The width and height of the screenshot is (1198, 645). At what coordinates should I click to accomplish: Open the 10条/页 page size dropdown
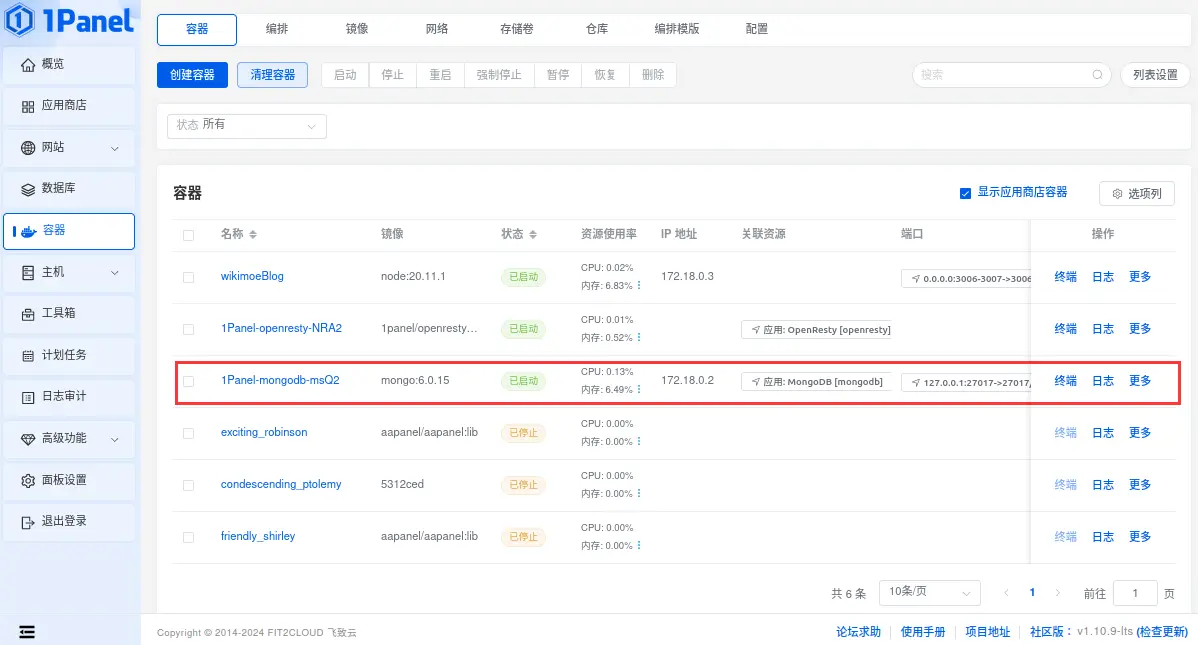[929, 592]
